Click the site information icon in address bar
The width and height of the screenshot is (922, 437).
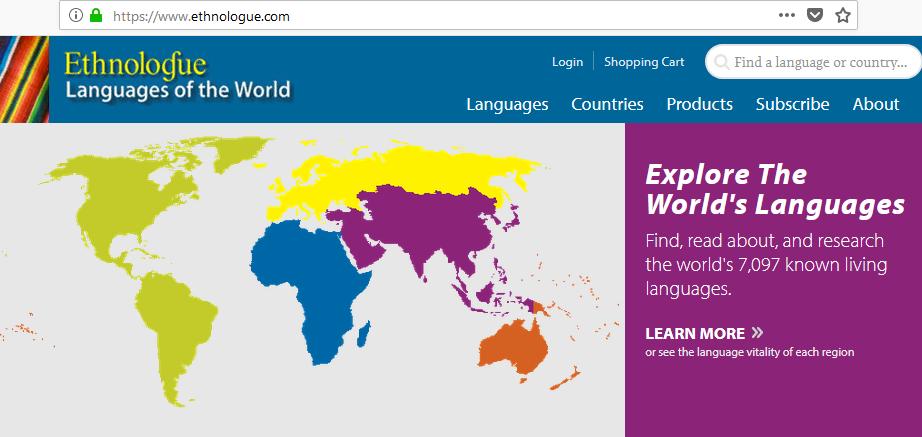tap(76, 16)
